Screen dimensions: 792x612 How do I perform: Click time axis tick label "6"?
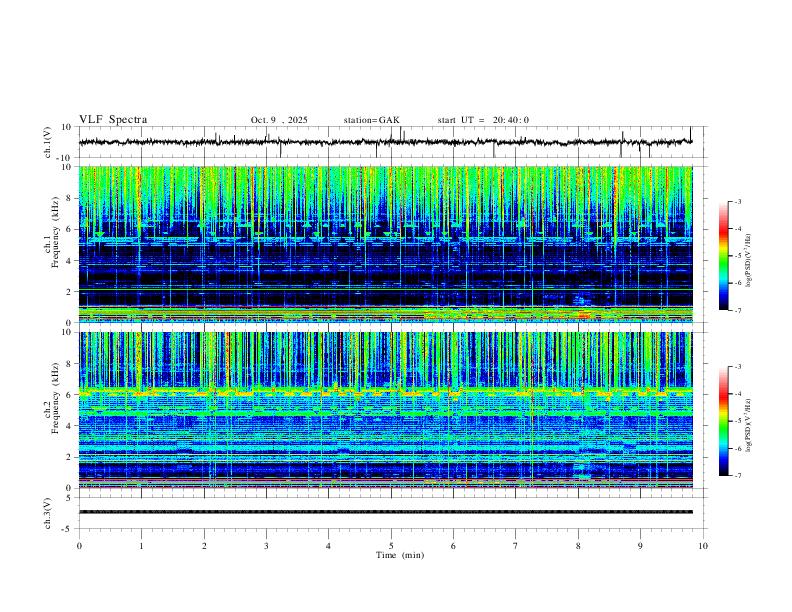point(453,546)
